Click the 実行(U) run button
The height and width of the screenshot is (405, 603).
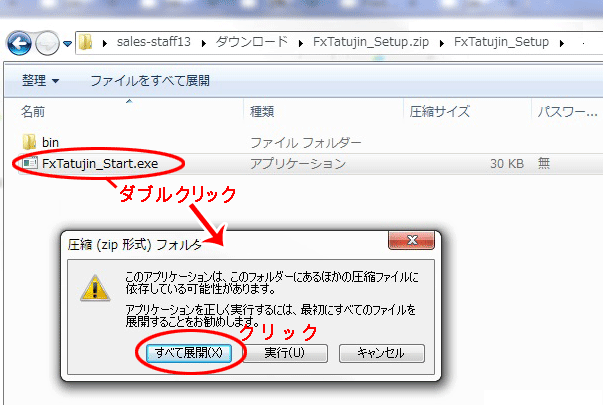[285, 353]
